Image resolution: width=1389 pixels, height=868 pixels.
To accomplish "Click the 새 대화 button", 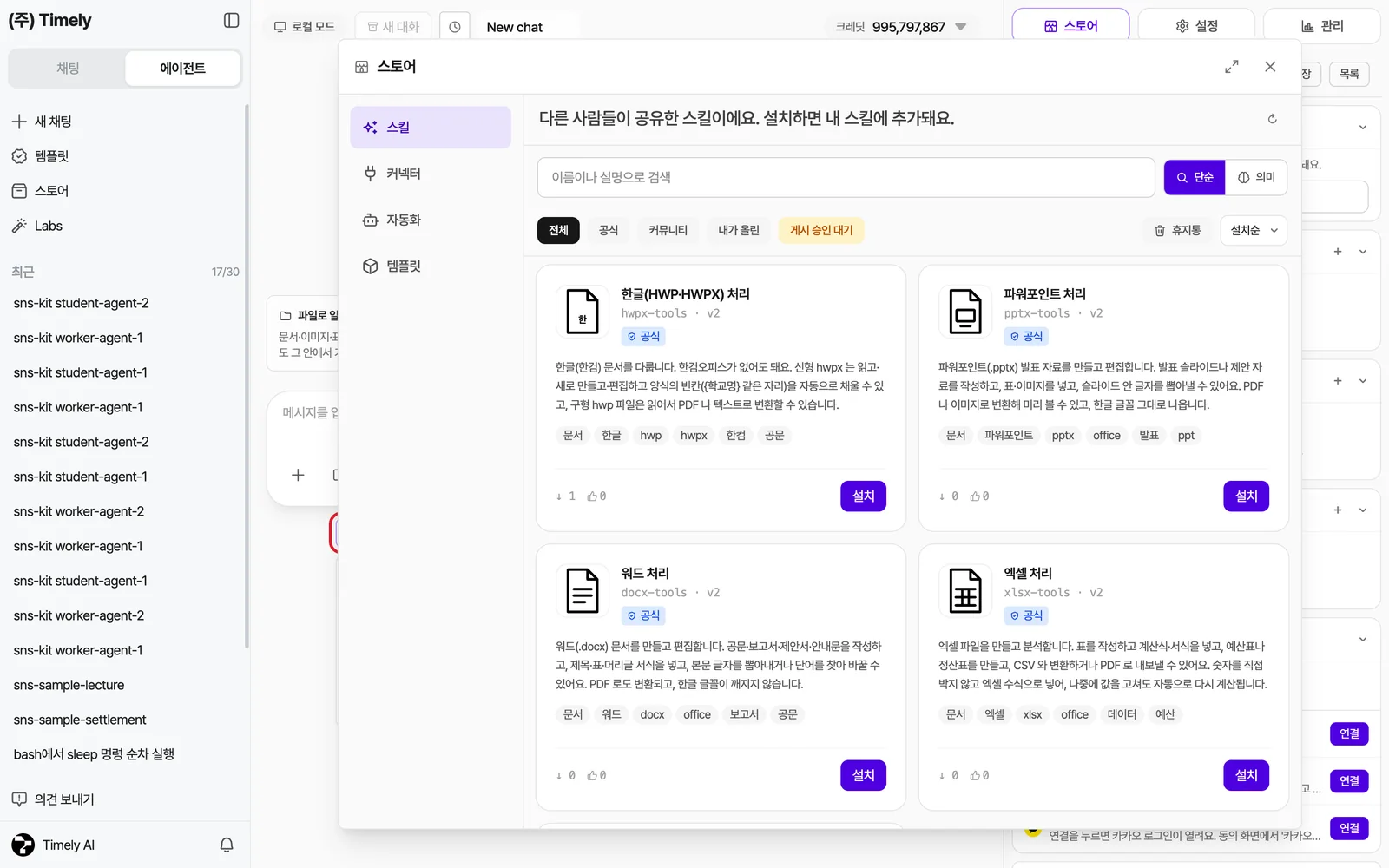I will point(393,27).
